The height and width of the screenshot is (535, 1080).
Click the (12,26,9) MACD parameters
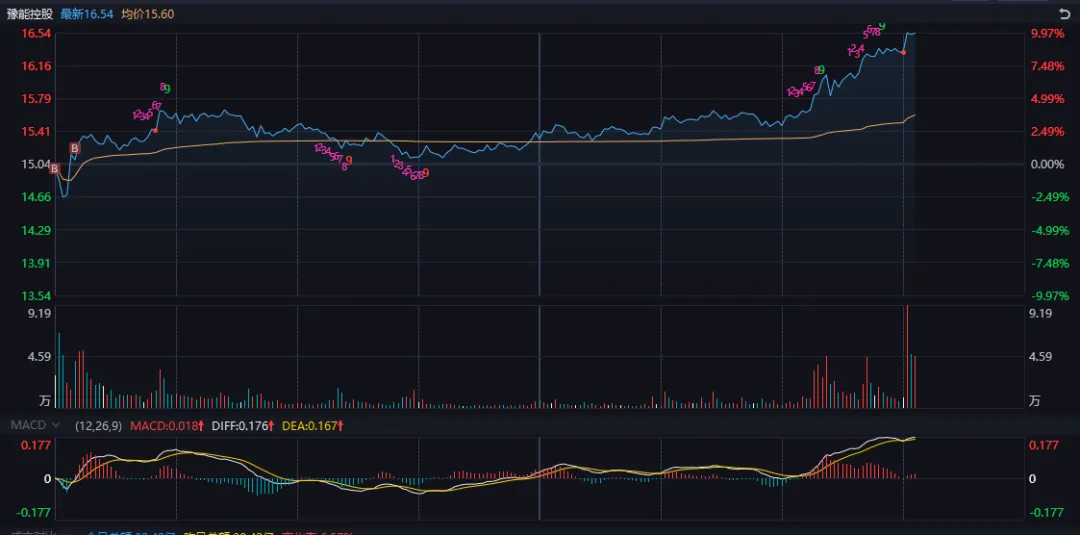click(x=100, y=426)
